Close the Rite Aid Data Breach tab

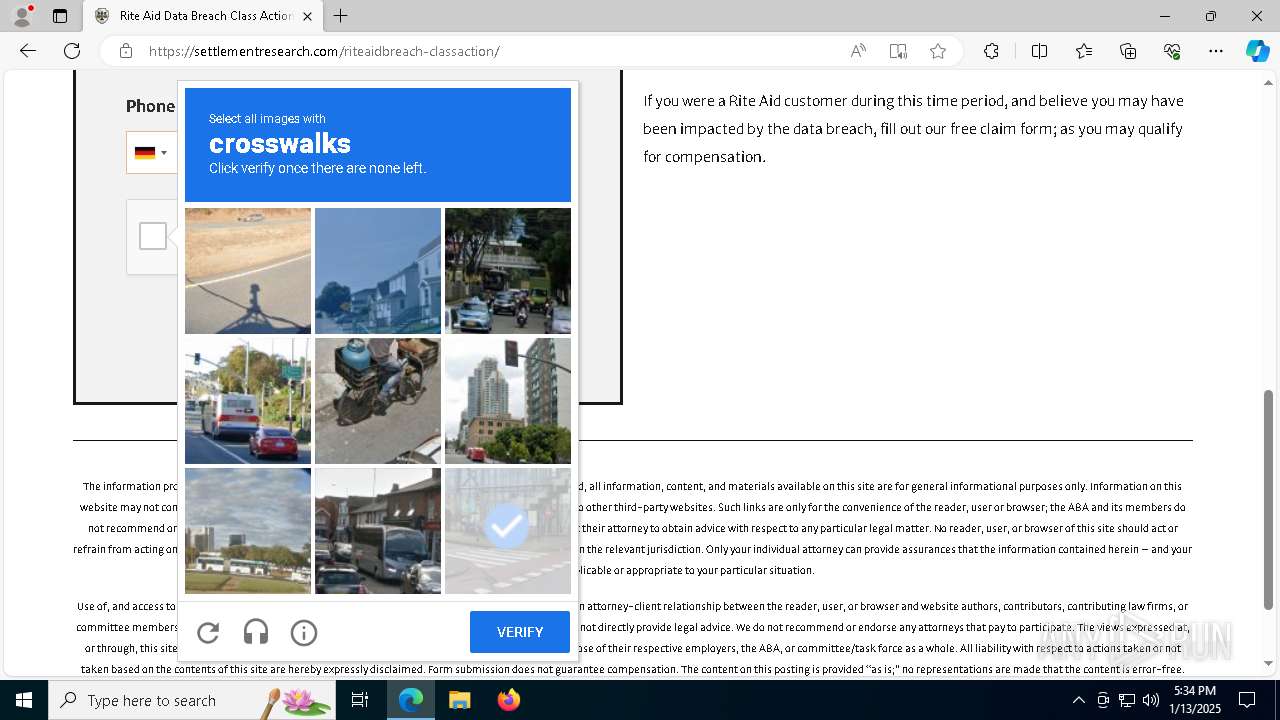coord(307,16)
